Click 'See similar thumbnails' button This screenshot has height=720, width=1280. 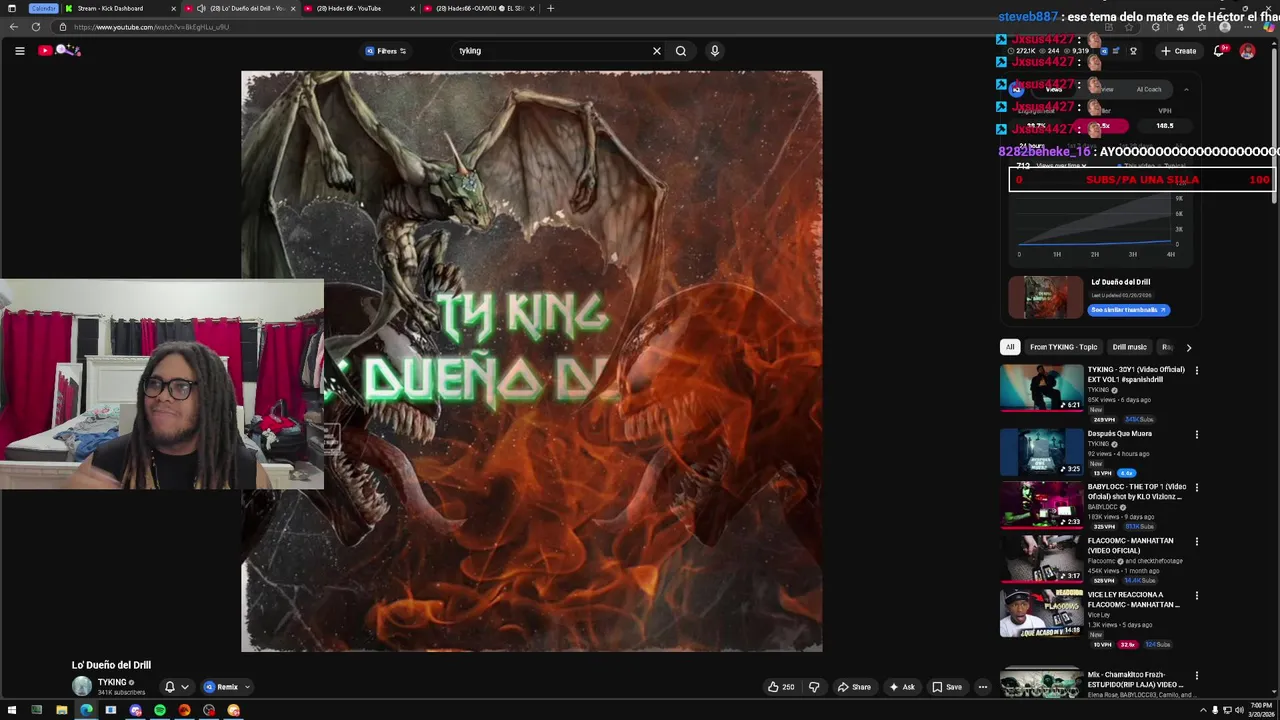(1128, 310)
